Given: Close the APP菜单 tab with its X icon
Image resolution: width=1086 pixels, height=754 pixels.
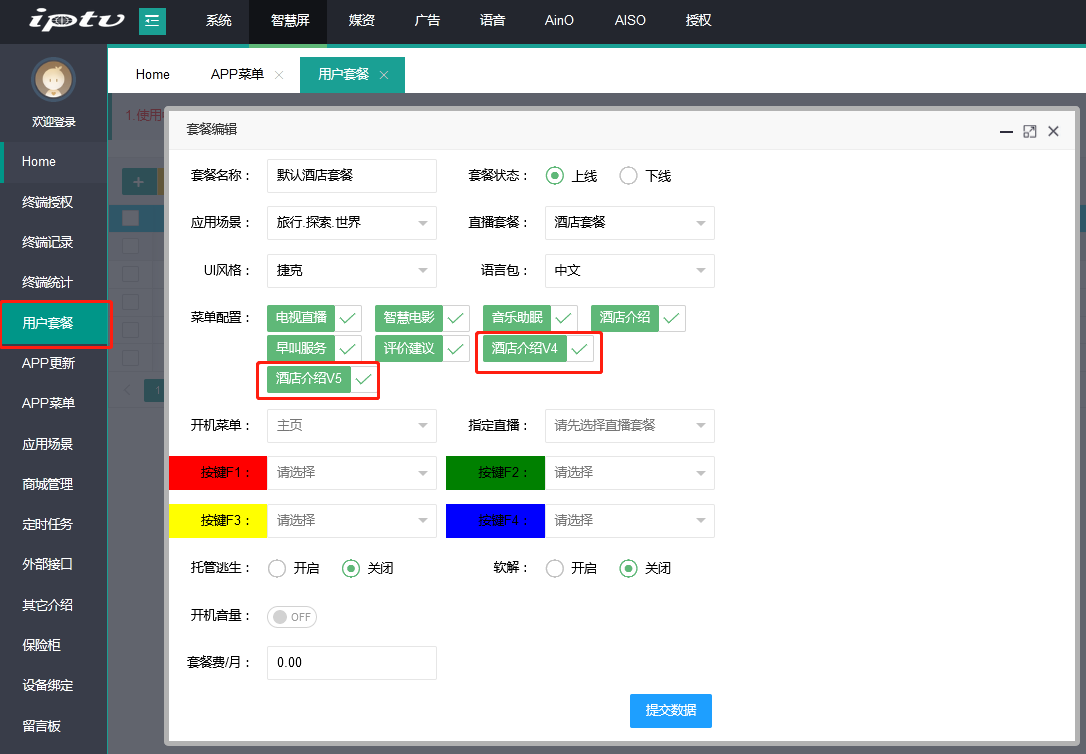Looking at the screenshot, I should point(279,75).
